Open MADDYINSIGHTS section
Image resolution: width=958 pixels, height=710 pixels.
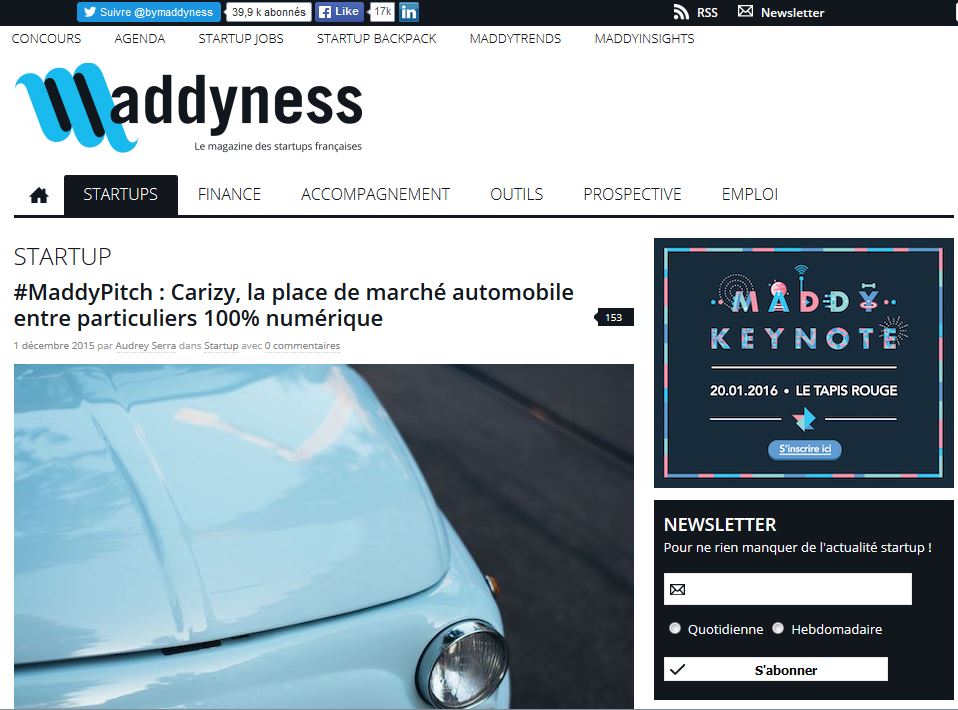644,38
